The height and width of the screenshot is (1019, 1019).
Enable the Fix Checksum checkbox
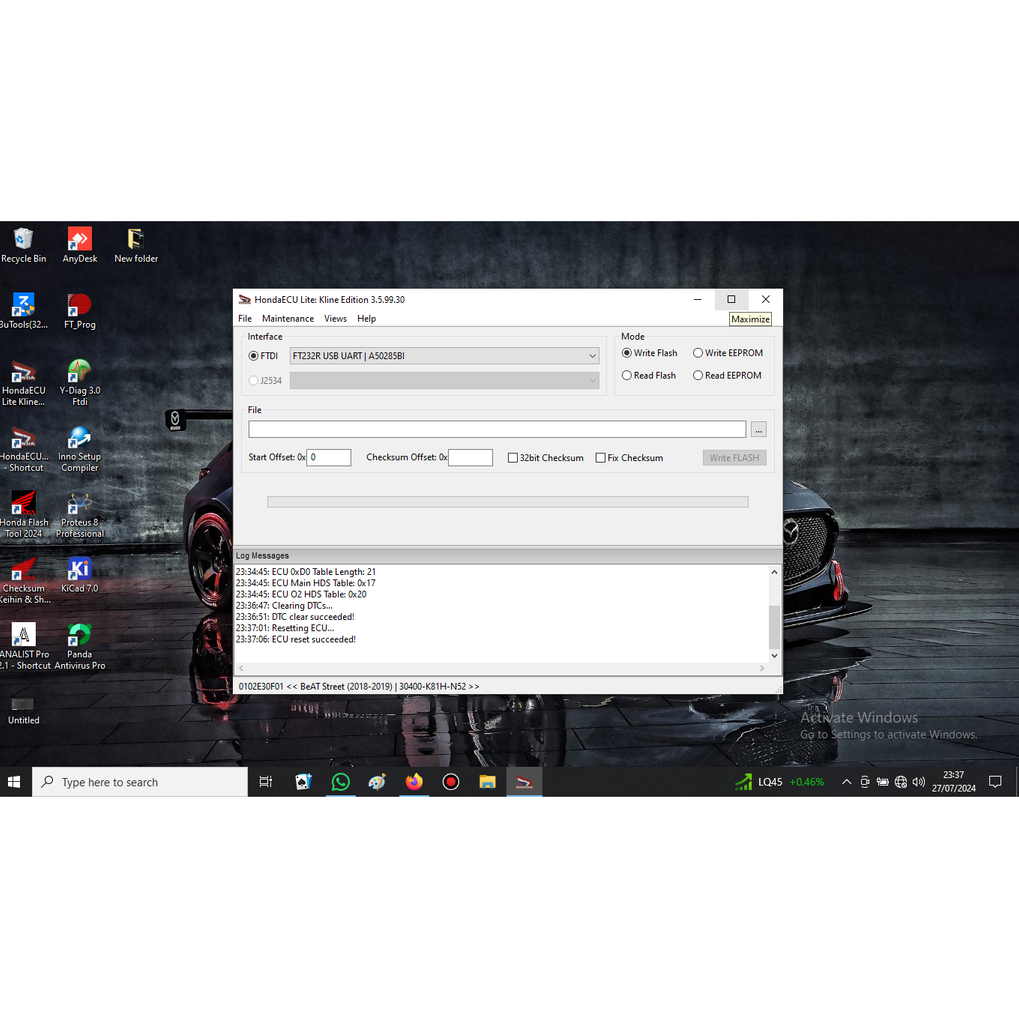(x=600, y=458)
